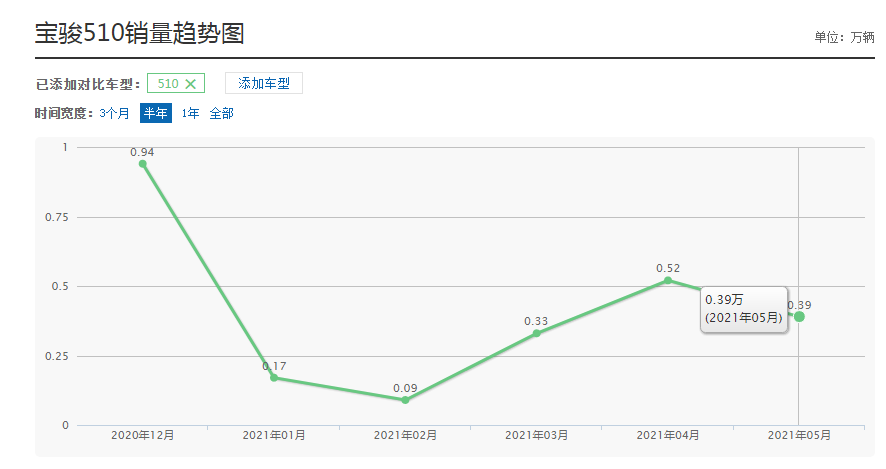Remove the 510 comparison model with X icon
Image resolution: width=886 pixels, height=469 pixels.
190,84
